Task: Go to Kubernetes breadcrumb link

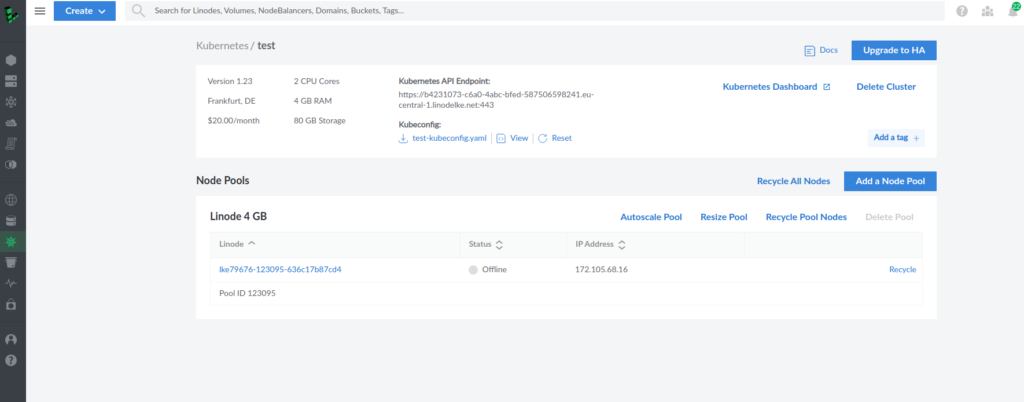Action: 222,46
